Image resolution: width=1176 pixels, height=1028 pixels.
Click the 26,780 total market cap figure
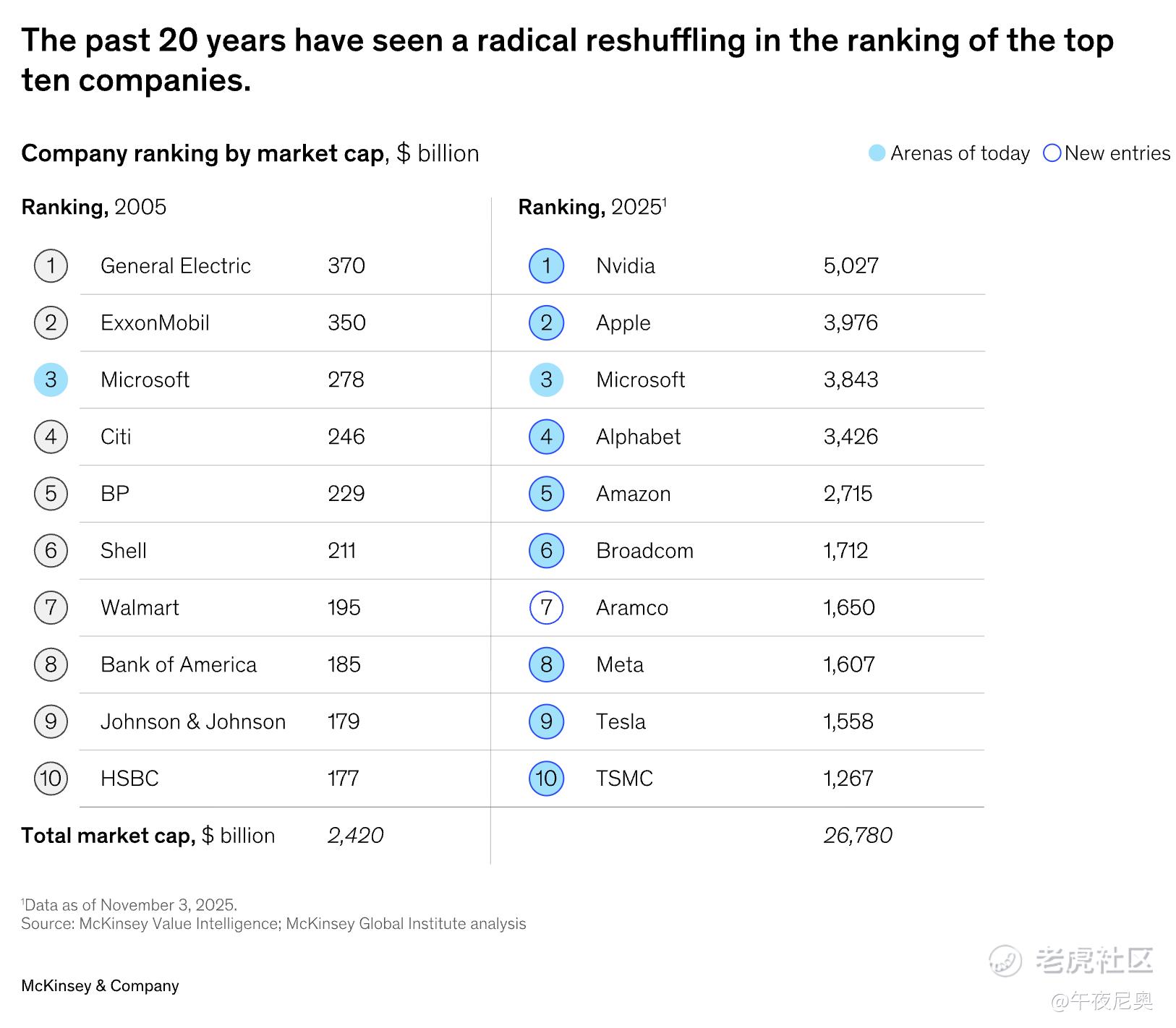[x=858, y=836]
